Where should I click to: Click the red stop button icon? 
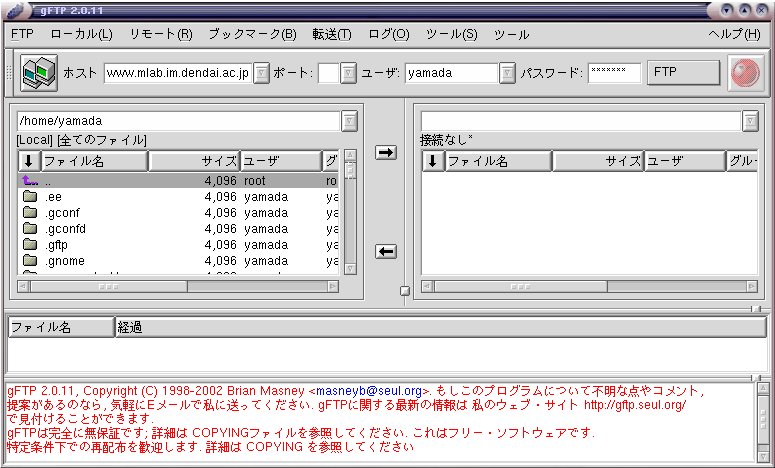point(746,73)
